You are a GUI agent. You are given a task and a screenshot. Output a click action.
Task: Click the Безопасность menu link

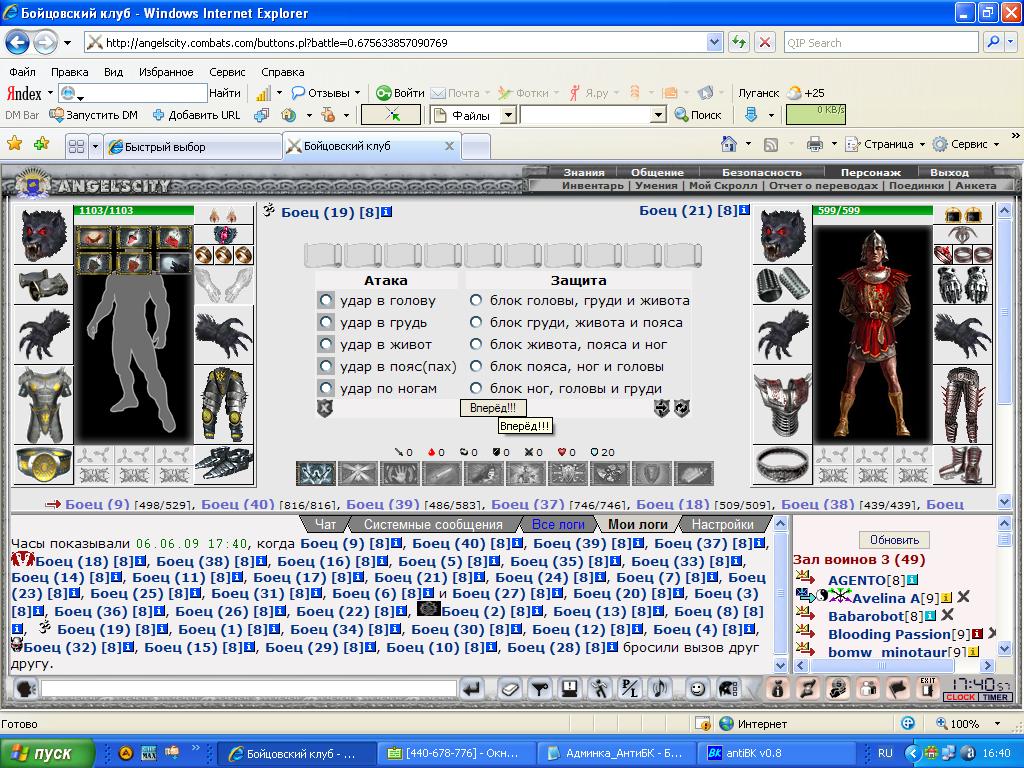pyautogui.click(x=761, y=172)
